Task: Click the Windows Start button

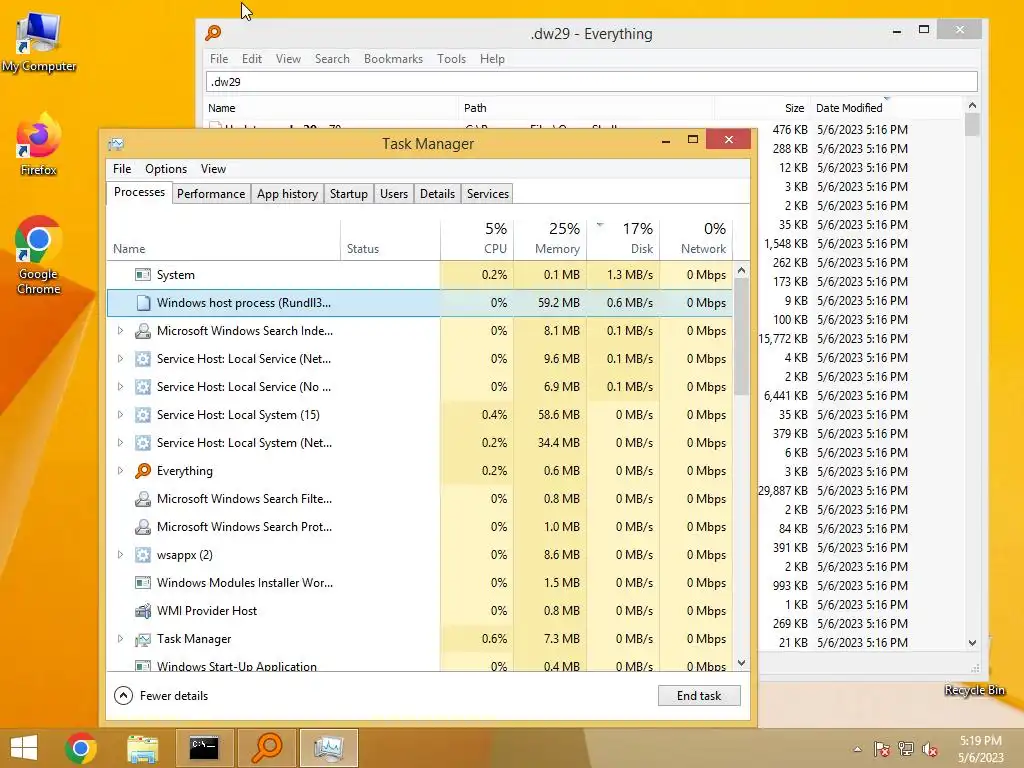Action: click(x=24, y=748)
